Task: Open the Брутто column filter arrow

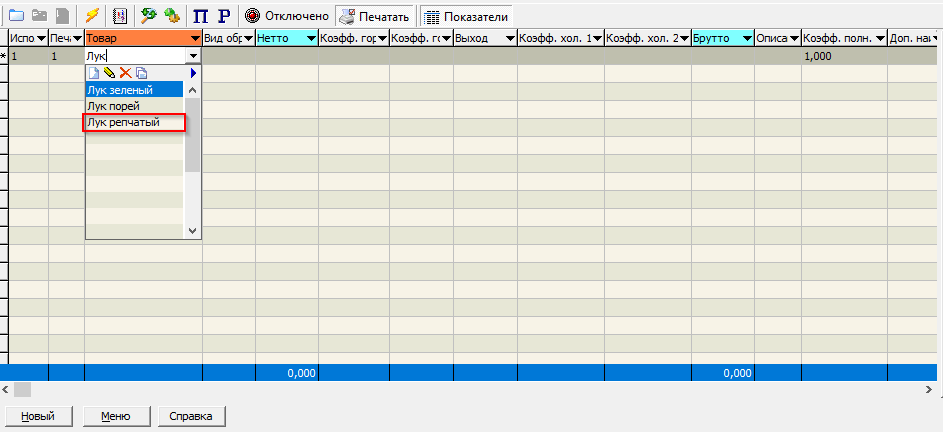Action: [746, 38]
